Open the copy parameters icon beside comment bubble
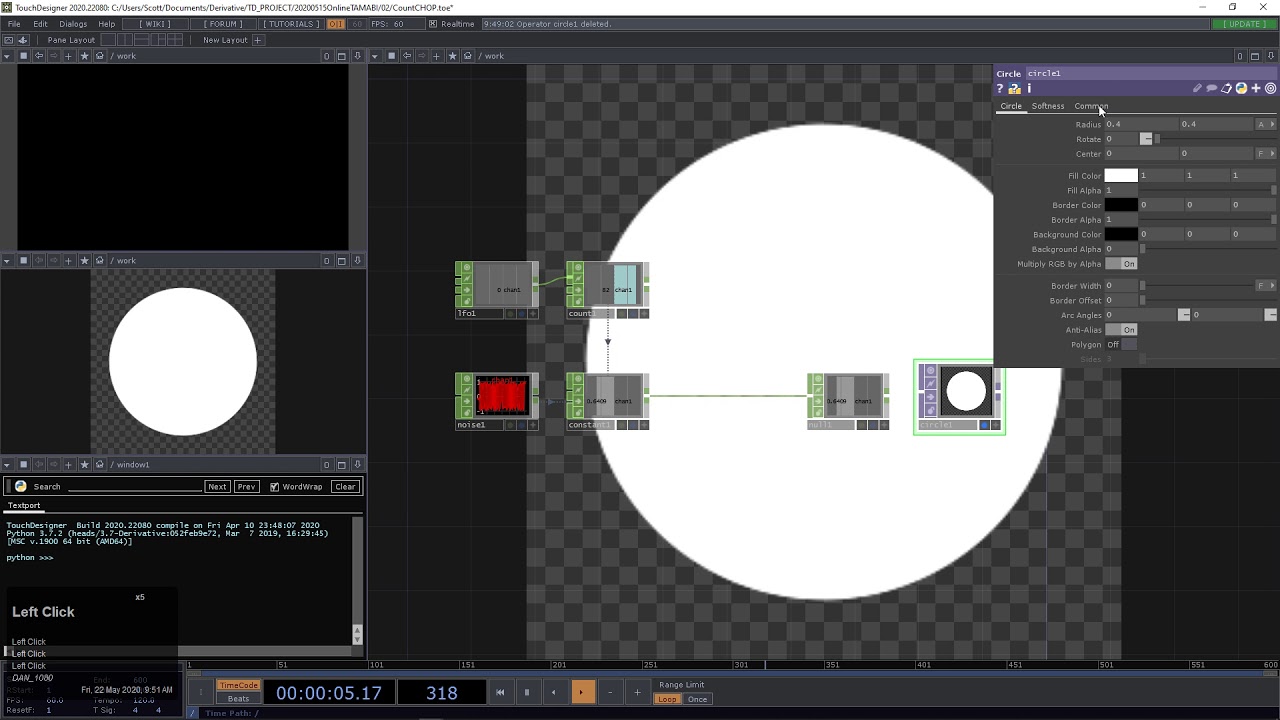 point(1227,89)
